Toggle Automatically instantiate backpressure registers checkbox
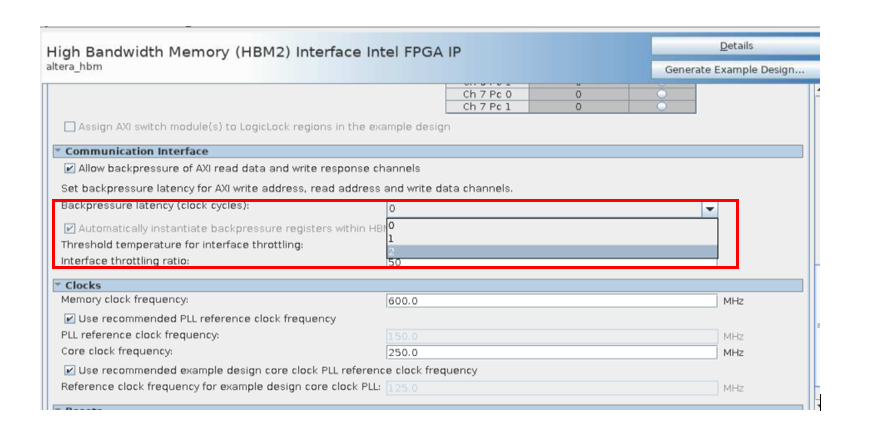The width and height of the screenshot is (869, 445). 70,228
